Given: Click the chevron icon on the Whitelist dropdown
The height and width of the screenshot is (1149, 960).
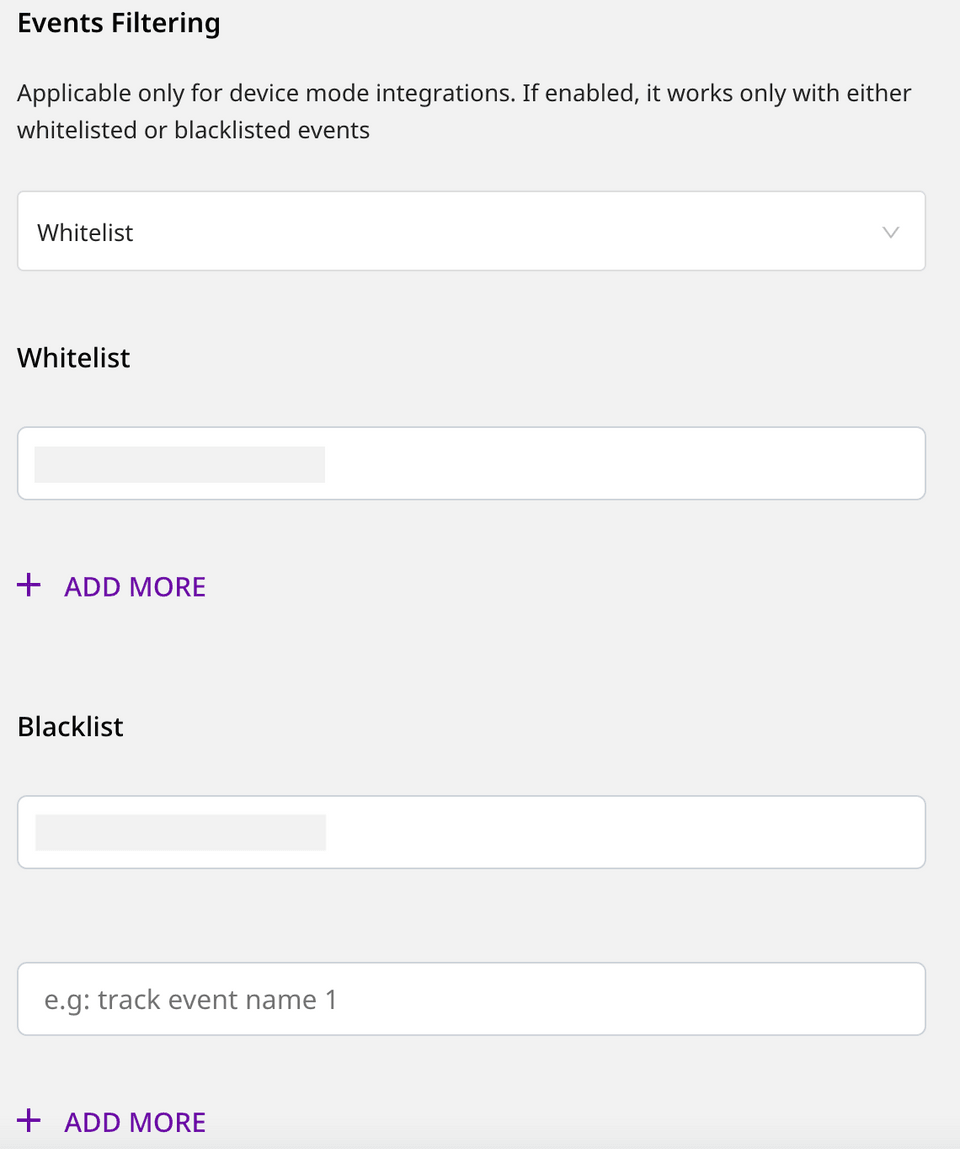Looking at the screenshot, I should click(890, 231).
